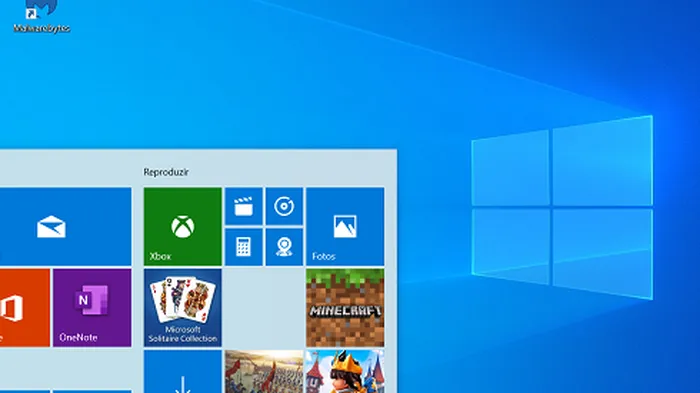Open the Calculator tile
This screenshot has width=700, height=393.
click(244, 247)
